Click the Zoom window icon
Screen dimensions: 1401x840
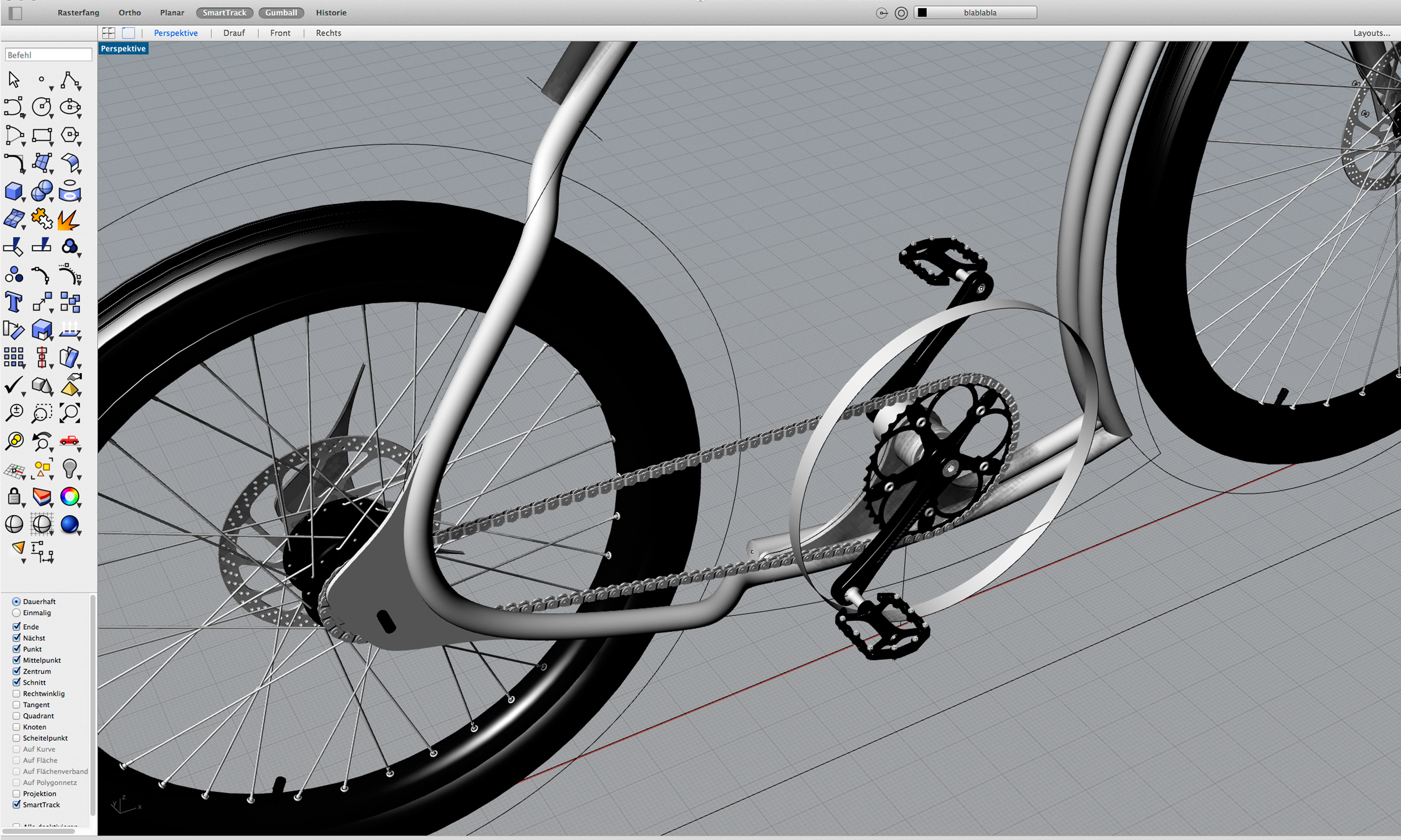click(x=42, y=413)
